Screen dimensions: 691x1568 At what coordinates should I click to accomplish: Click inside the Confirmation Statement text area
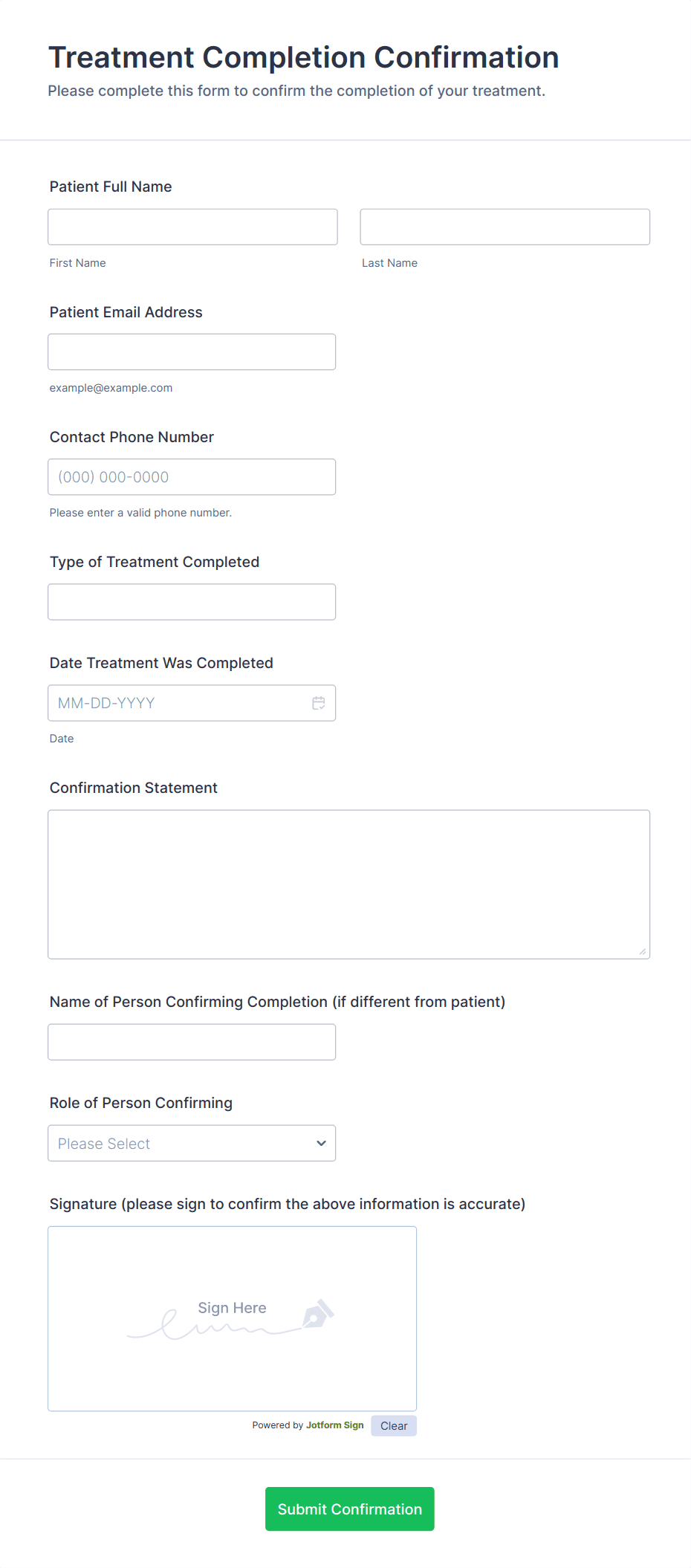point(348,884)
